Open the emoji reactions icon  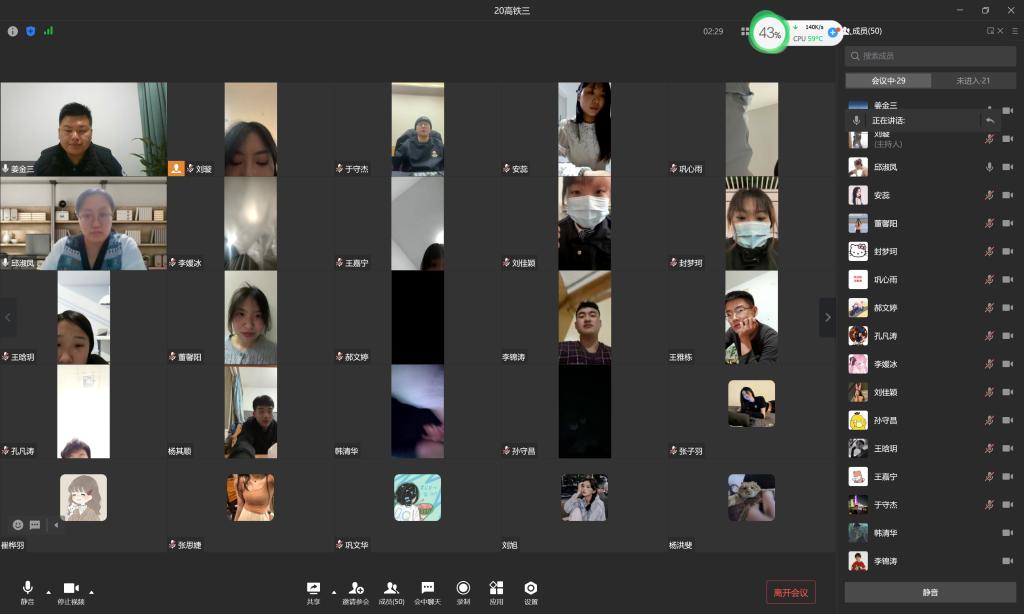tap(18, 525)
